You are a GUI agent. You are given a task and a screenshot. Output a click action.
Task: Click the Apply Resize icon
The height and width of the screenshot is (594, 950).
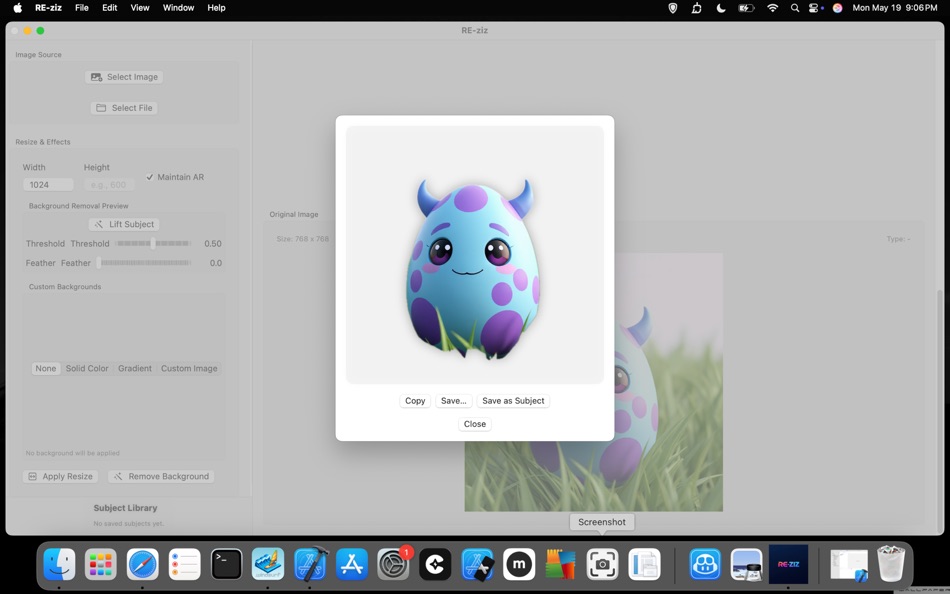click(33, 476)
